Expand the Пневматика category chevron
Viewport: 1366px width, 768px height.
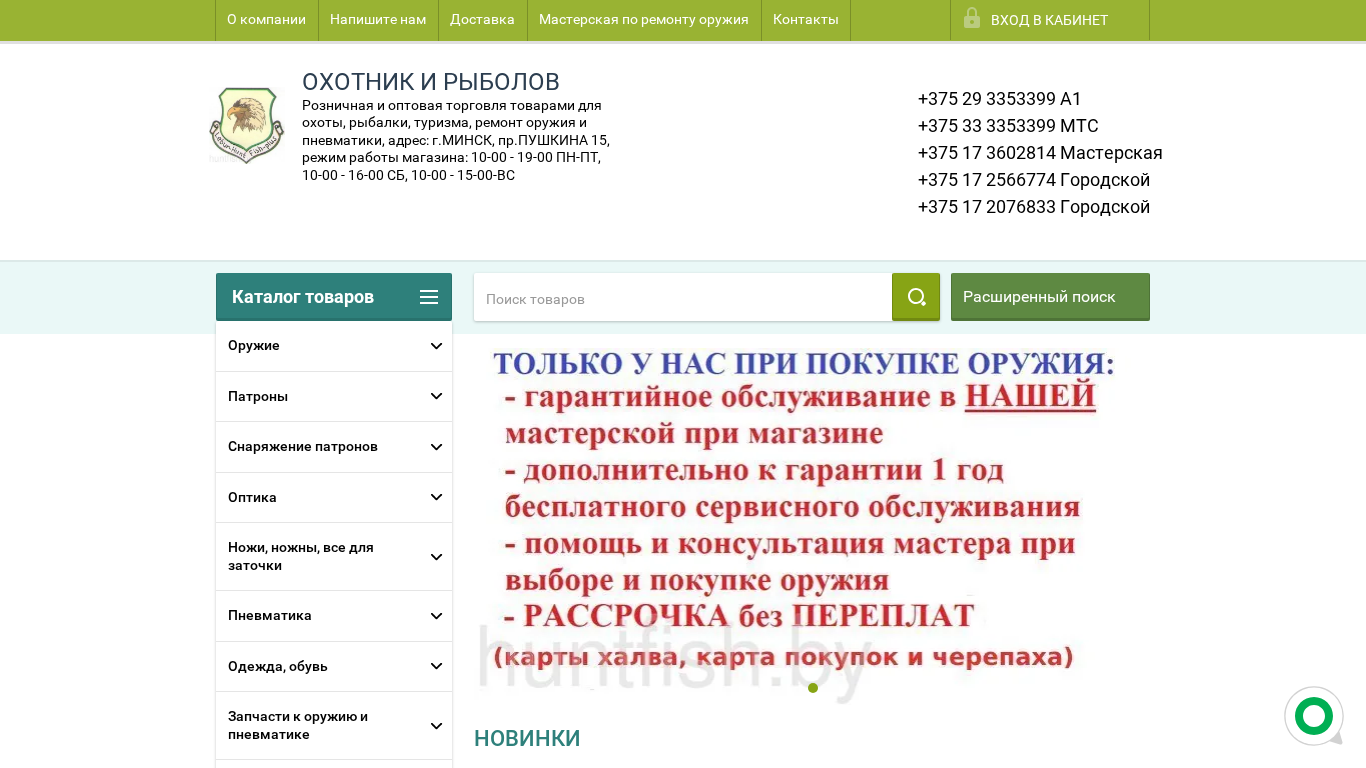436,616
